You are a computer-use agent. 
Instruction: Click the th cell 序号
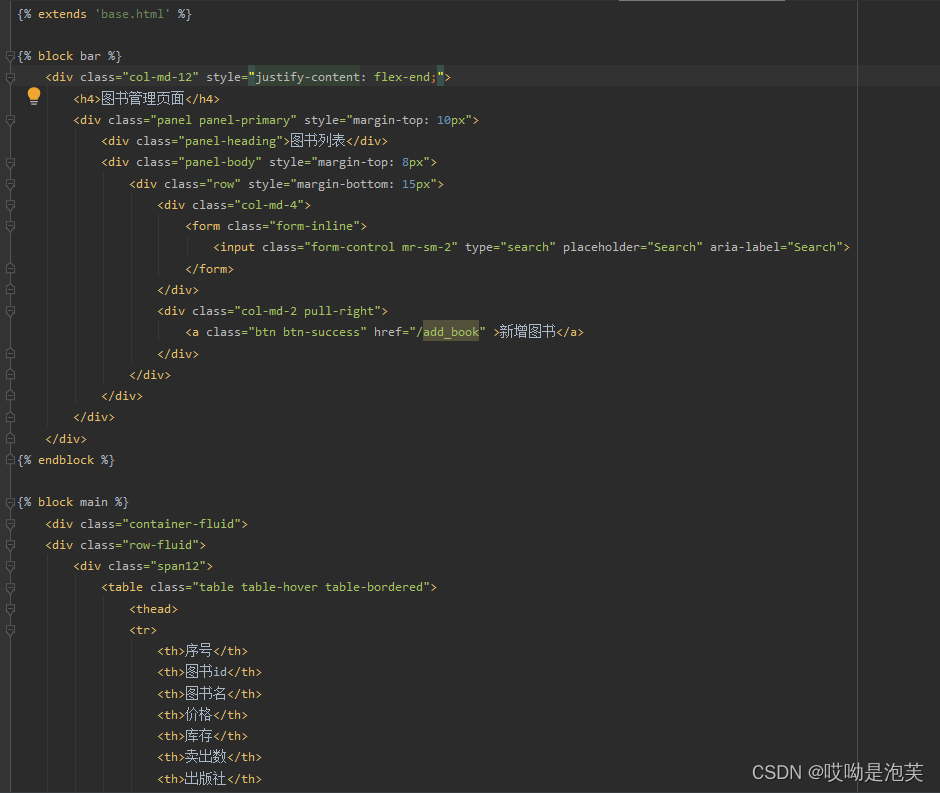[x=198, y=650]
